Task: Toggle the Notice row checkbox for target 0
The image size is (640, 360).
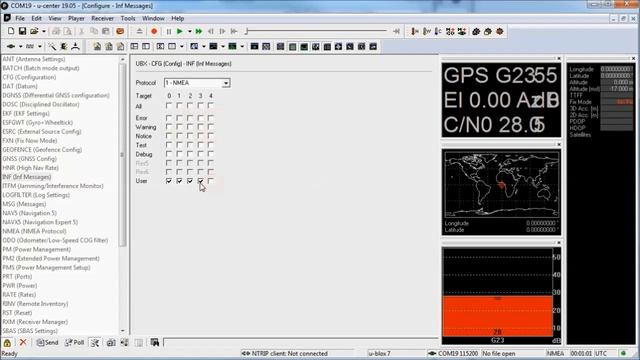Action: coord(169,136)
